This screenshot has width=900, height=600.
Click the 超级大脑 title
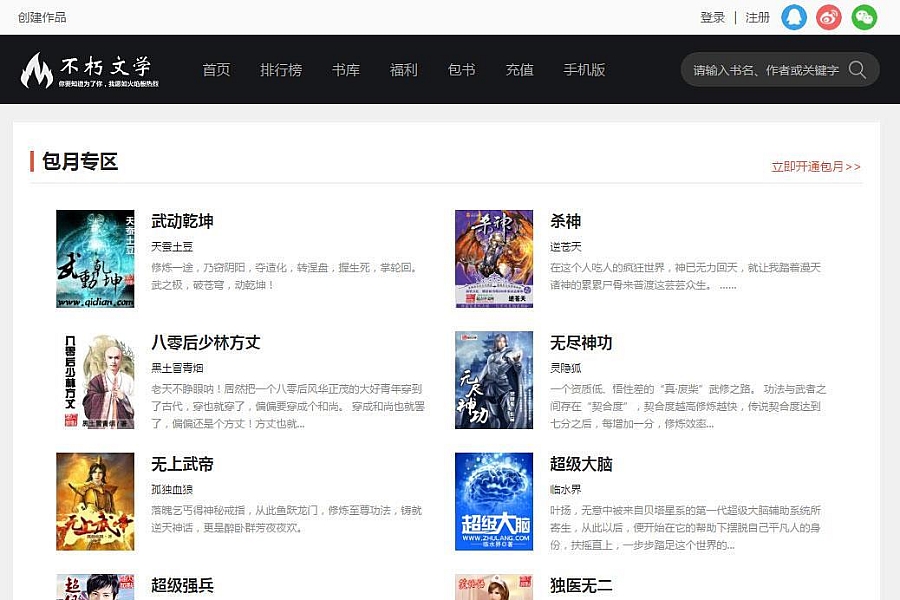coord(581,464)
